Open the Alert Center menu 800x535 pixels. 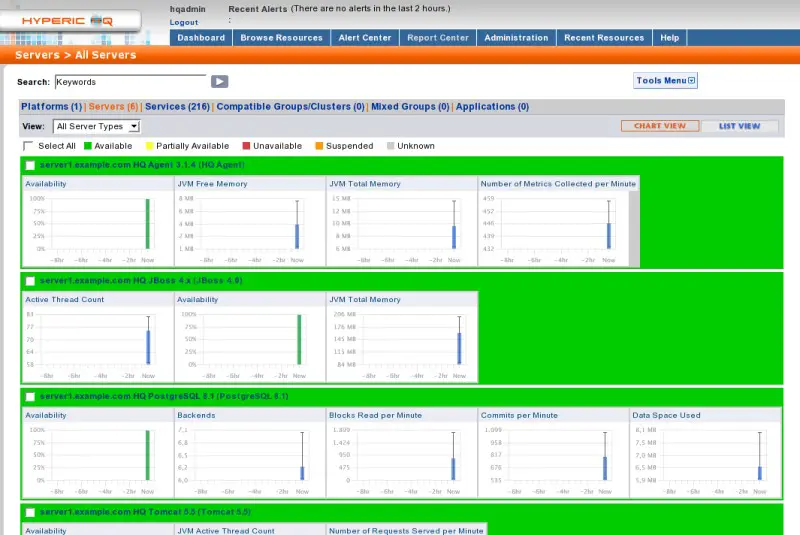coord(365,38)
